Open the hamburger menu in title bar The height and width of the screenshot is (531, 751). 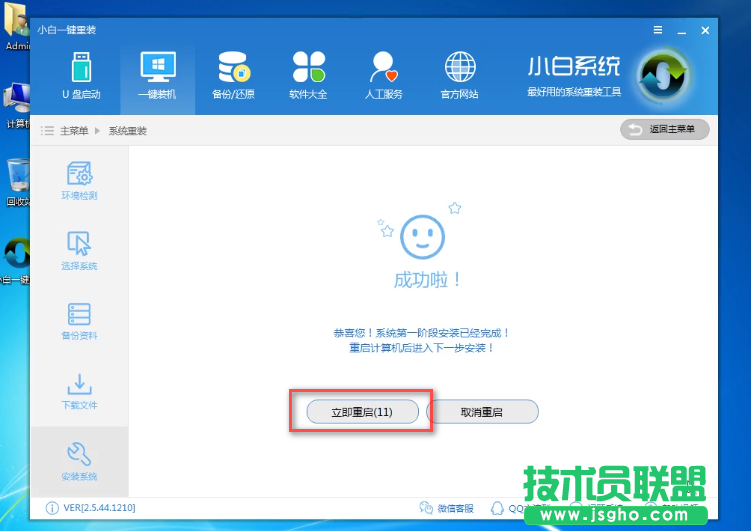(x=658, y=30)
